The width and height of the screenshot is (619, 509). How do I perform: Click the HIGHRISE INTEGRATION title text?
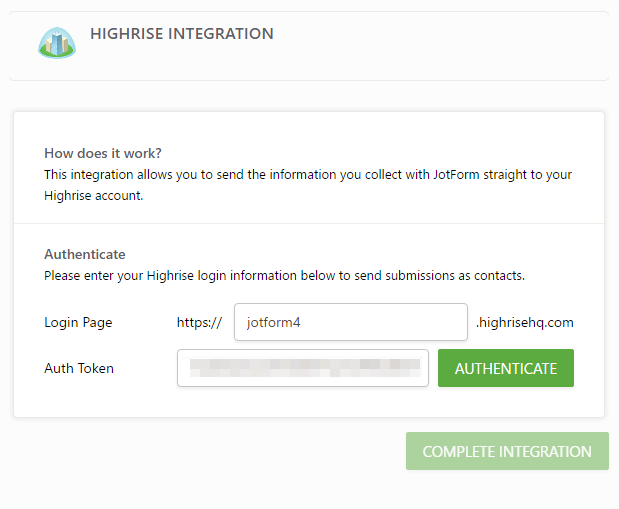[181, 34]
